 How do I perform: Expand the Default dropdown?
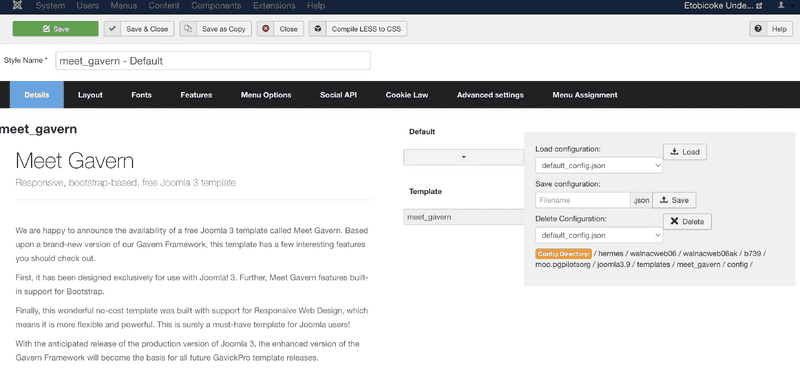463,157
